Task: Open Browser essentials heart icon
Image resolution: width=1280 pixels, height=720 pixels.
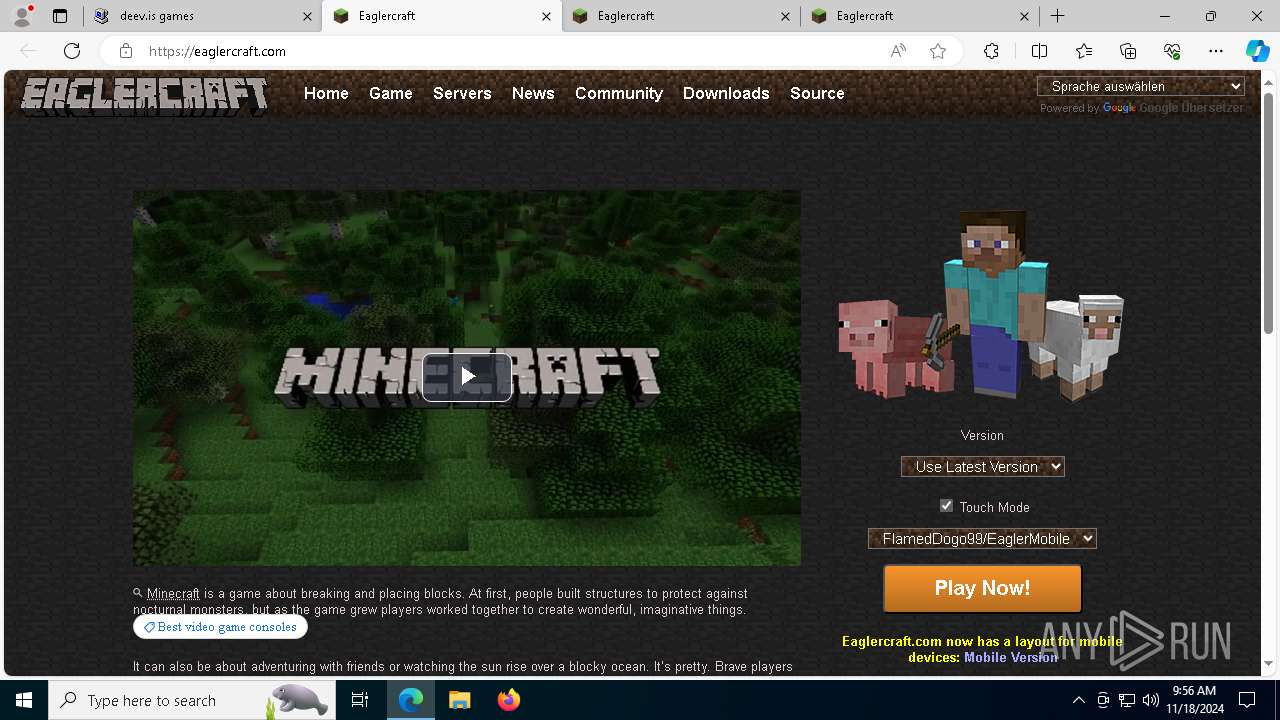Action: click(x=1172, y=51)
